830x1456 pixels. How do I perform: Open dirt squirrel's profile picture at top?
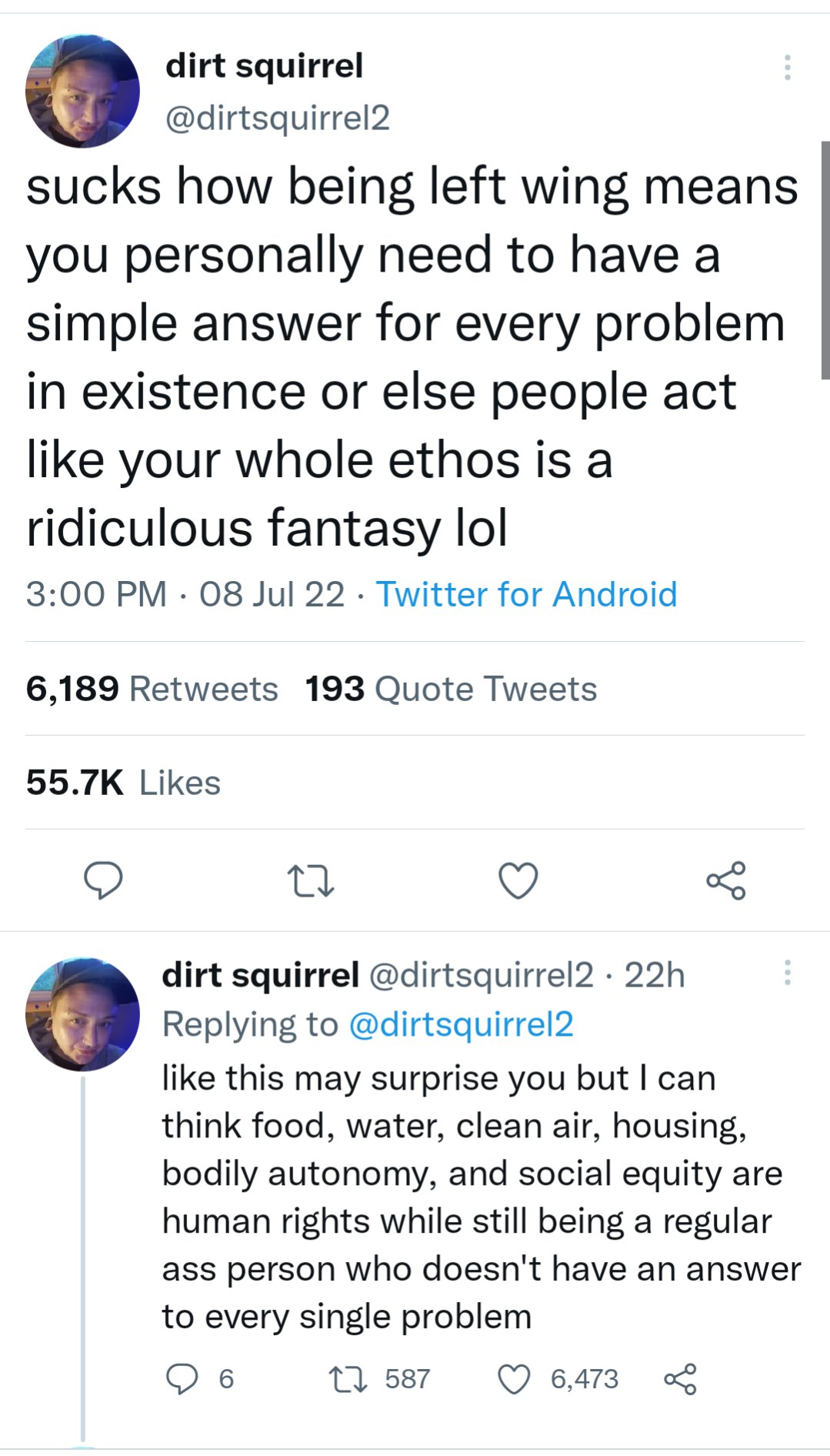[x=82, y=91]
